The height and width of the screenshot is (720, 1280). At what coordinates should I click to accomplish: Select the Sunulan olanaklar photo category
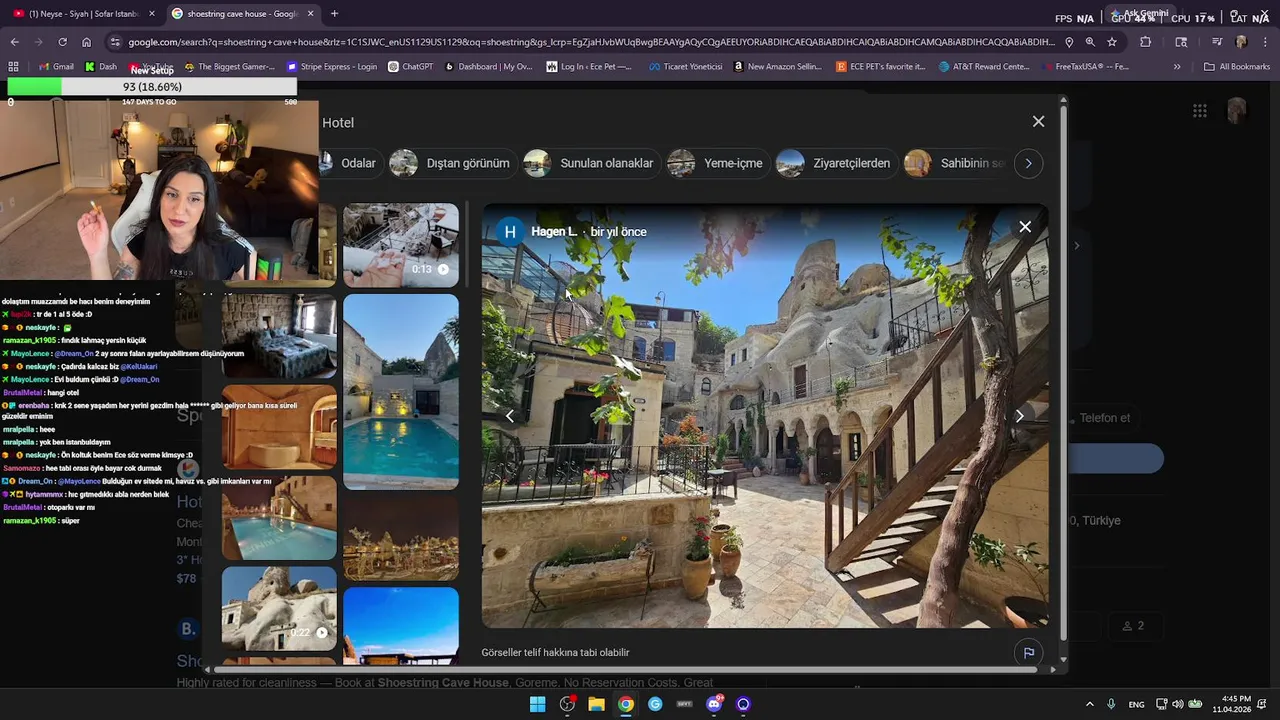(x=592, y=163)
